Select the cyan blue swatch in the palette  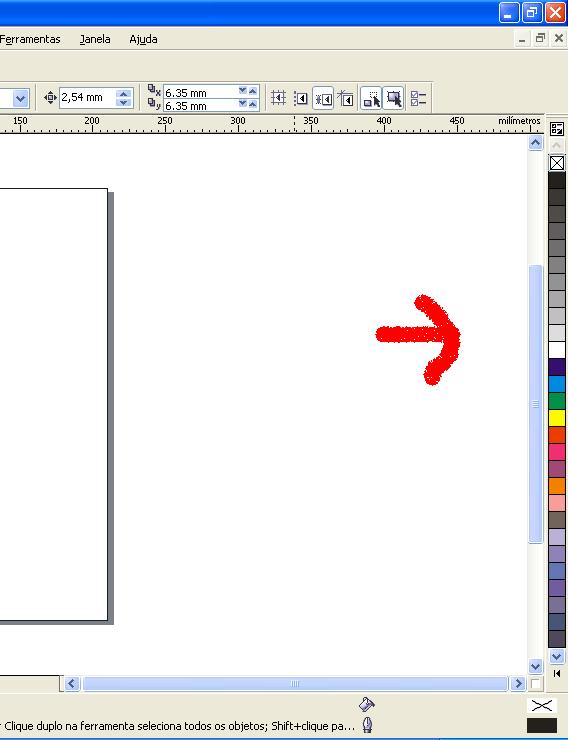click(x=557, y=384)
